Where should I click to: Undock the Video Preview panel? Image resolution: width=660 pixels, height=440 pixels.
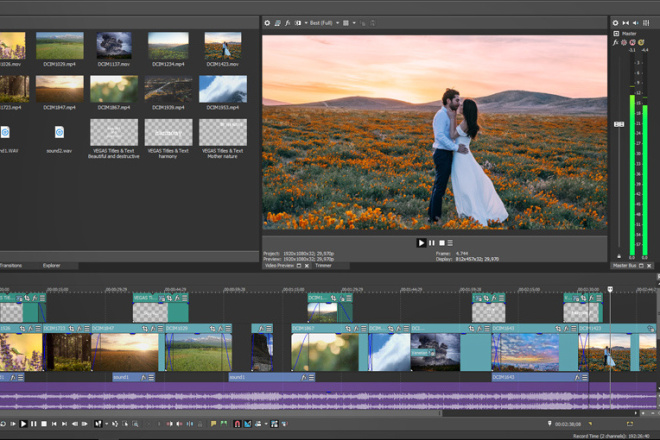(x=299, y=266)
